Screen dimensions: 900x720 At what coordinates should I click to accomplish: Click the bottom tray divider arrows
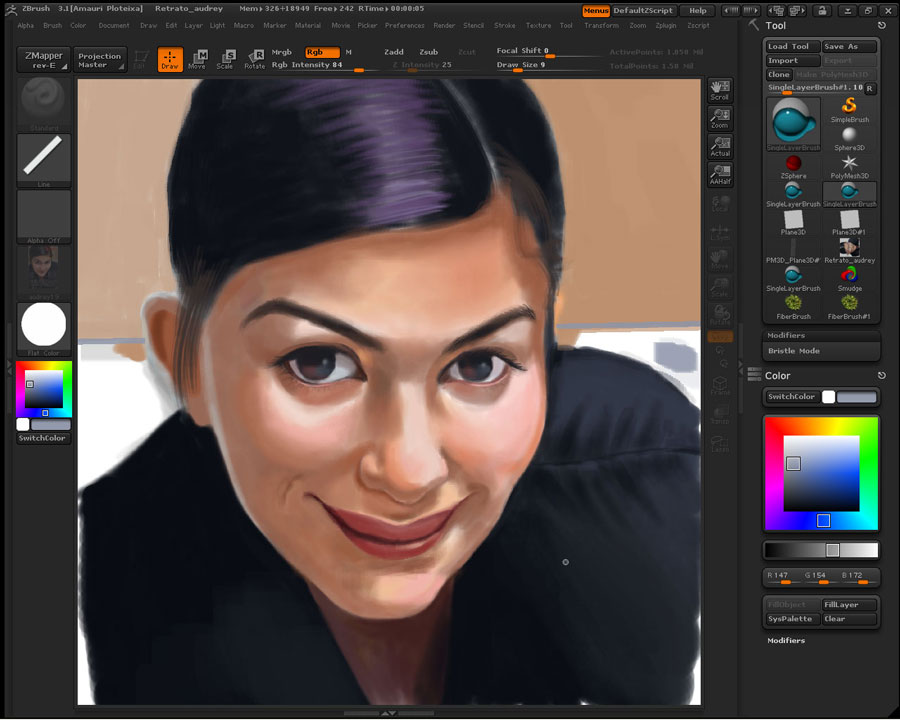tap(389, 713)
